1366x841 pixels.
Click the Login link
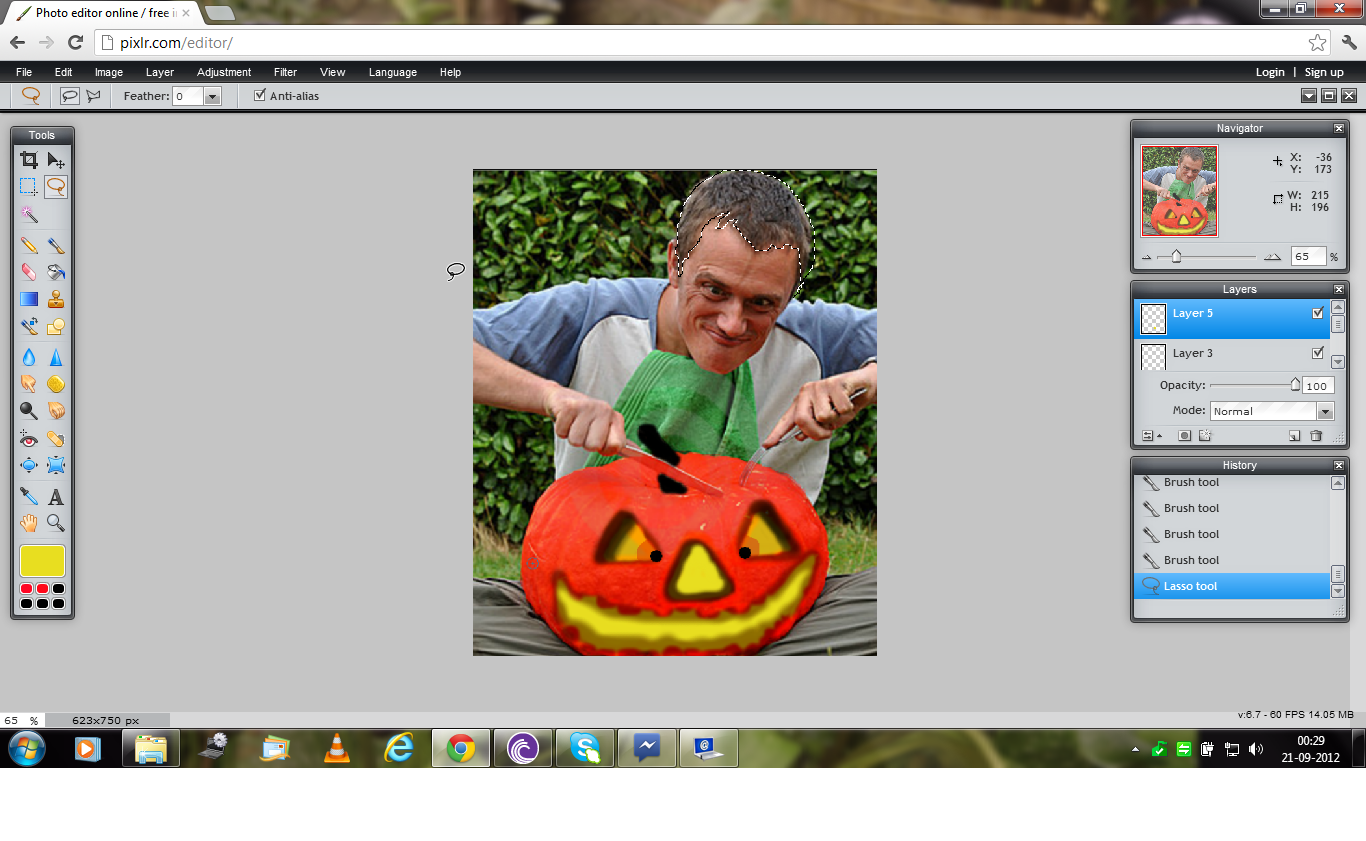[x=1270, y=72]
